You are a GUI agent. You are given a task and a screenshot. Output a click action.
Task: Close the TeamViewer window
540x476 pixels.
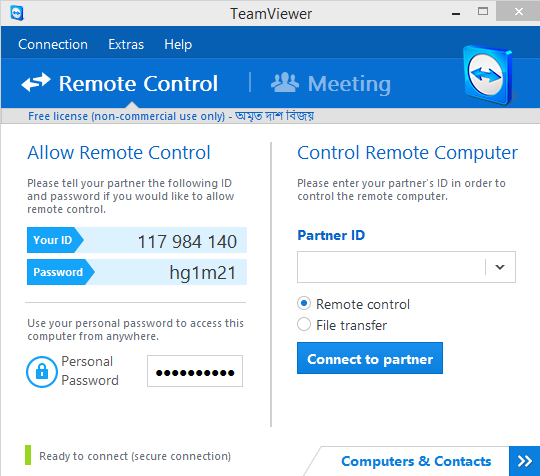click(519, 12)
